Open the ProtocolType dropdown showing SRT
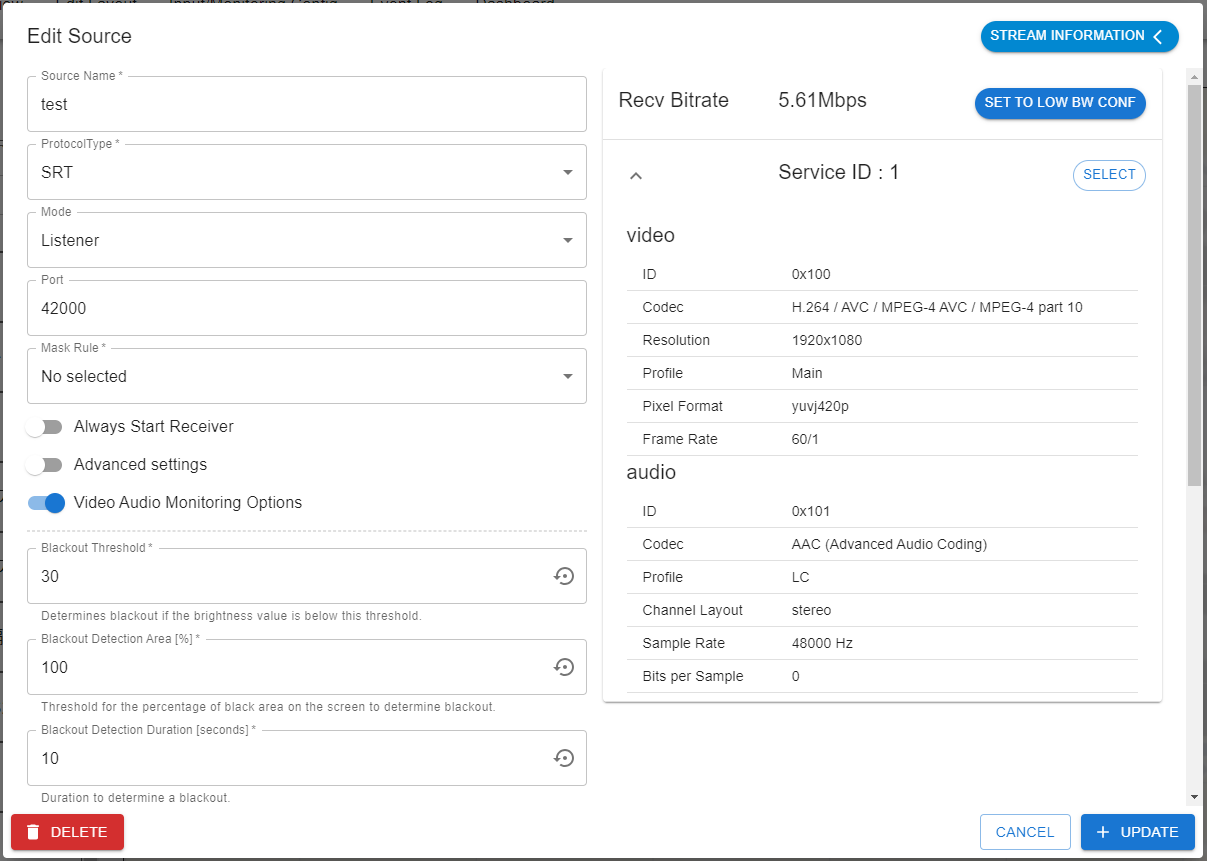This screenshot has width=1207, height=861. coord(306,172)
